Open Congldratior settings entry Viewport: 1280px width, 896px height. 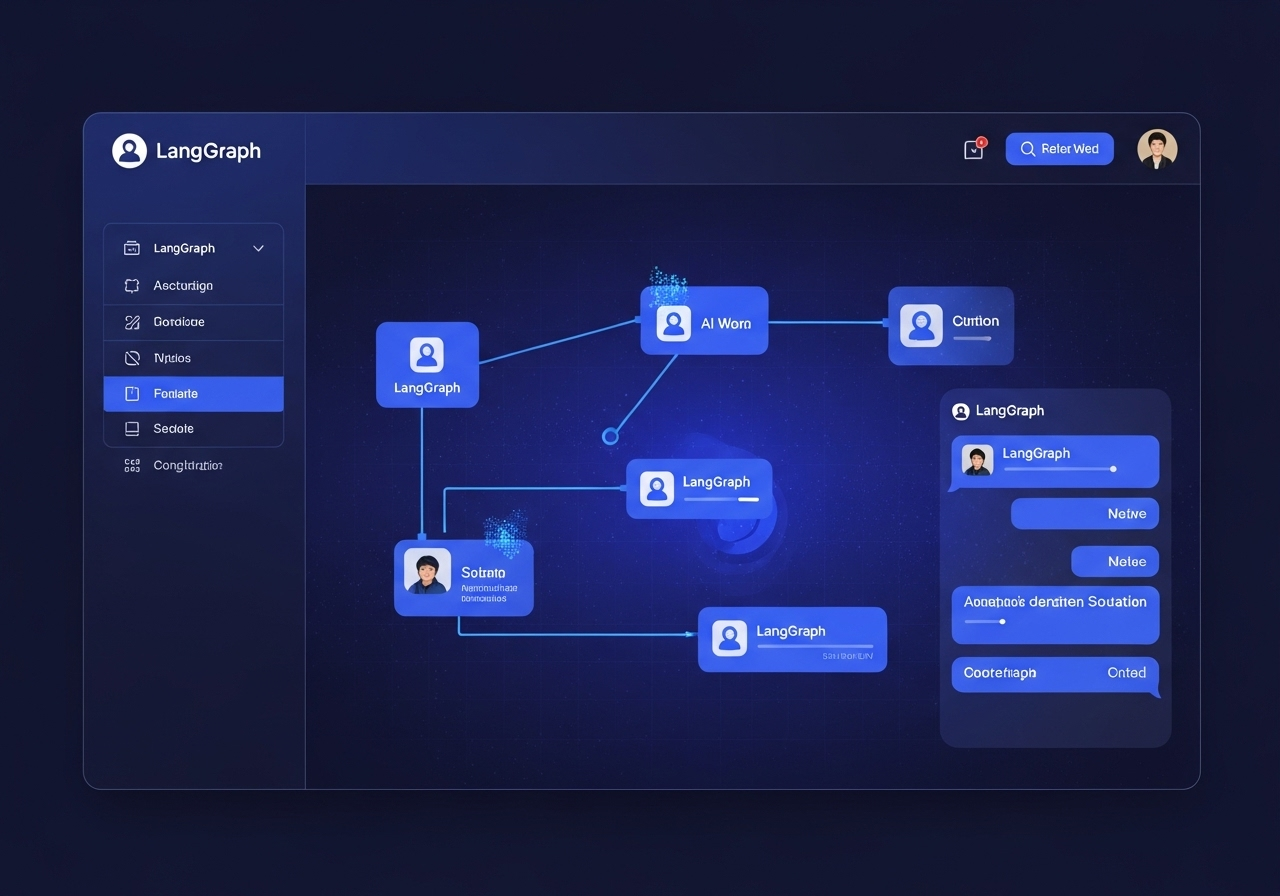pyautogui.click(x=188, y=465)
